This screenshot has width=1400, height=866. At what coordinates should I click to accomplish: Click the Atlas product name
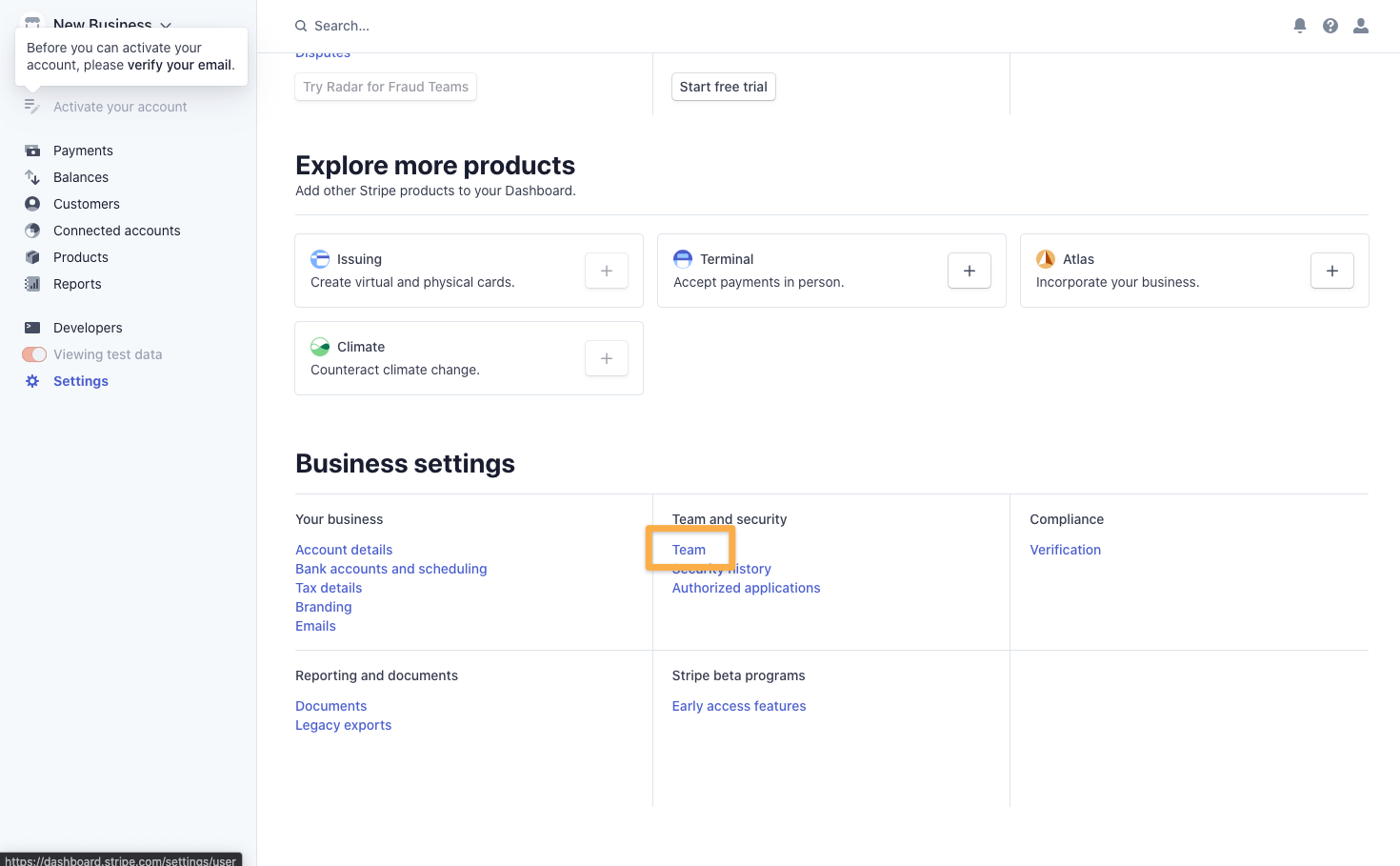tap(1078, 259)
